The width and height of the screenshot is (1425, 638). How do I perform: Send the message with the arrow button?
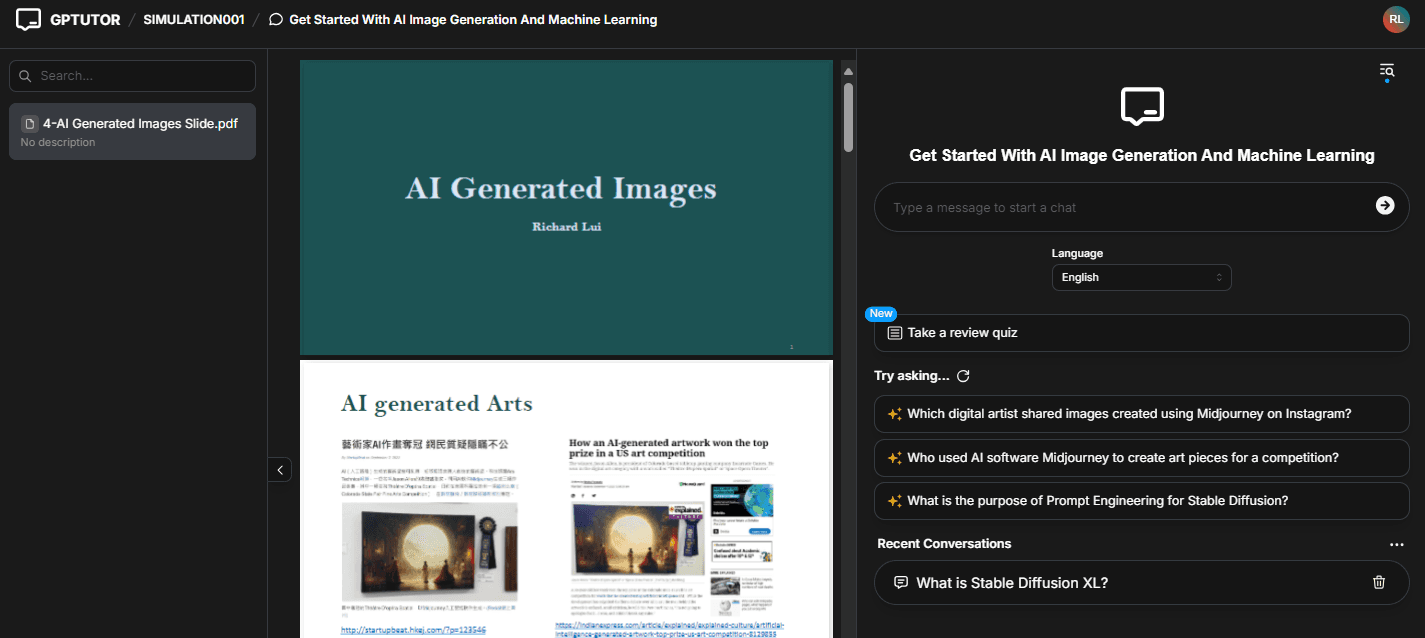pyautogui.click(x=1385, y=205)
